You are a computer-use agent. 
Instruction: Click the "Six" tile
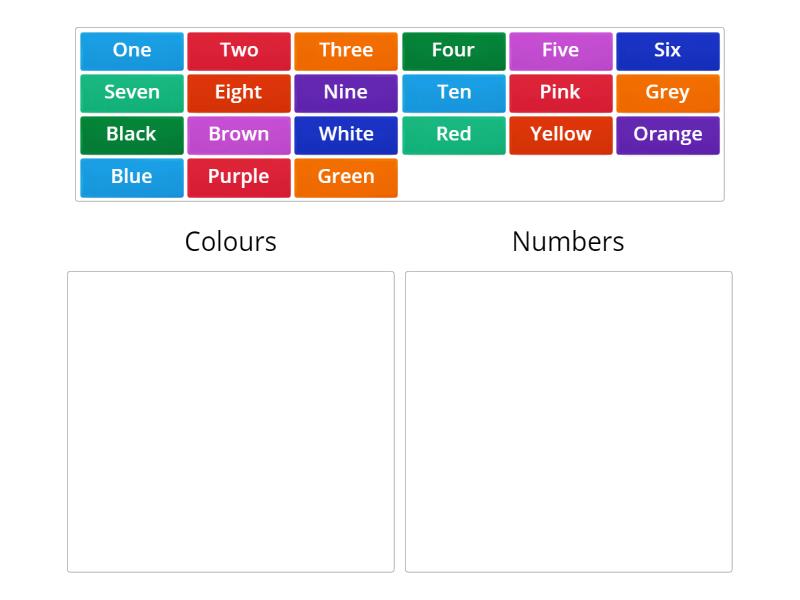[x=668, y=50]
